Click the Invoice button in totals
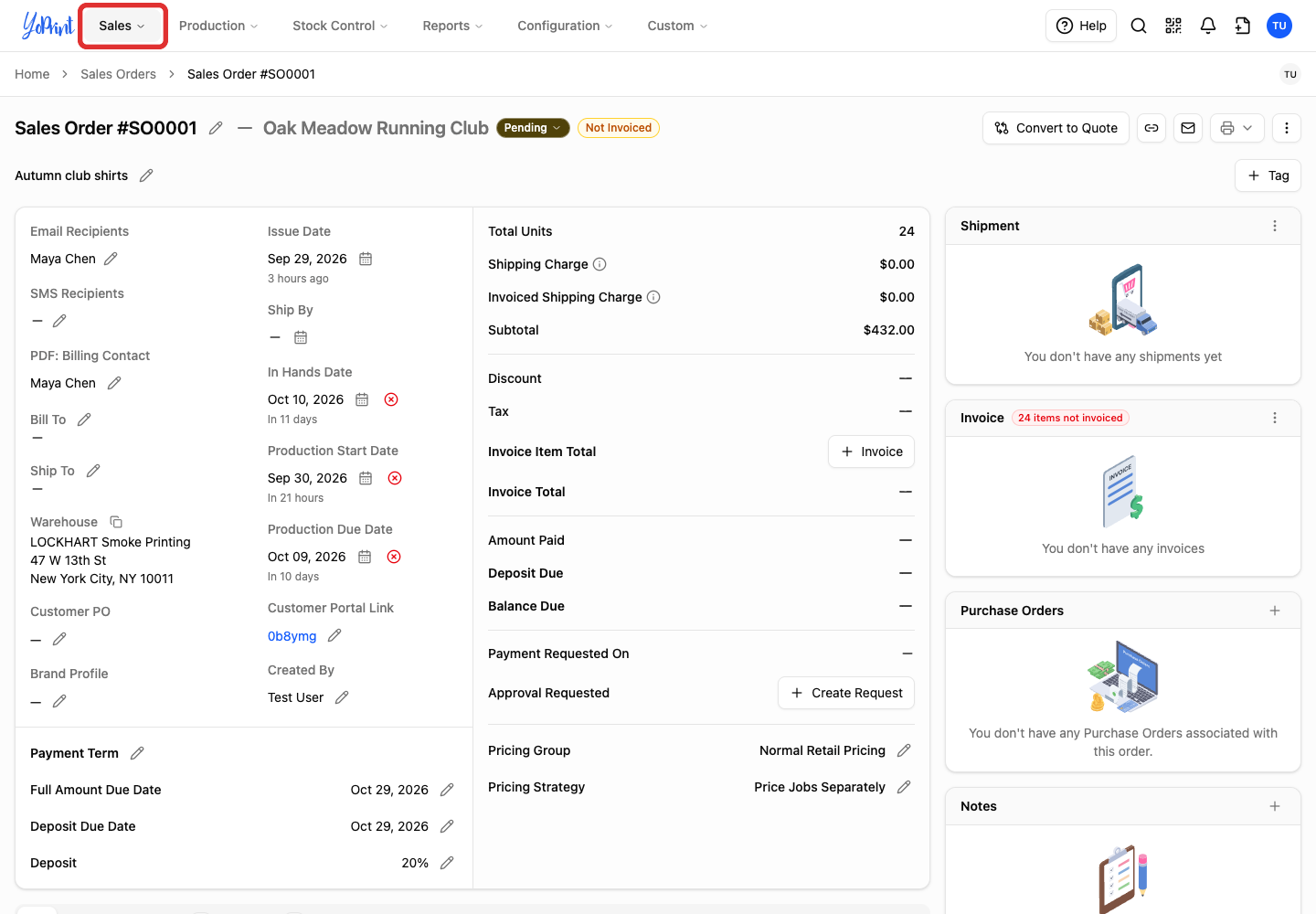This screenshot has height=914, width=1316. point(871,452)
